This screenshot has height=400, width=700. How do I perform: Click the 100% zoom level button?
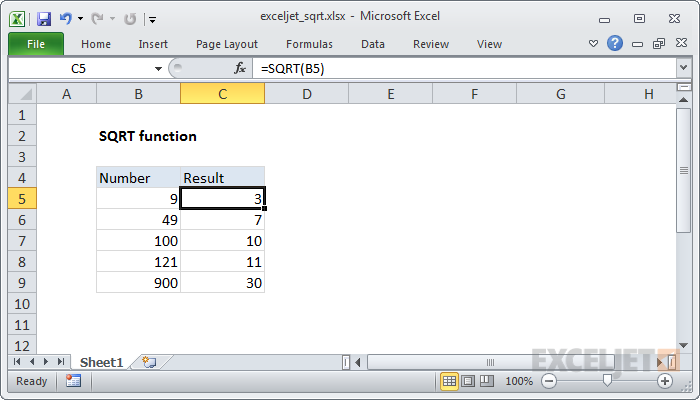[x=519, y=381]
